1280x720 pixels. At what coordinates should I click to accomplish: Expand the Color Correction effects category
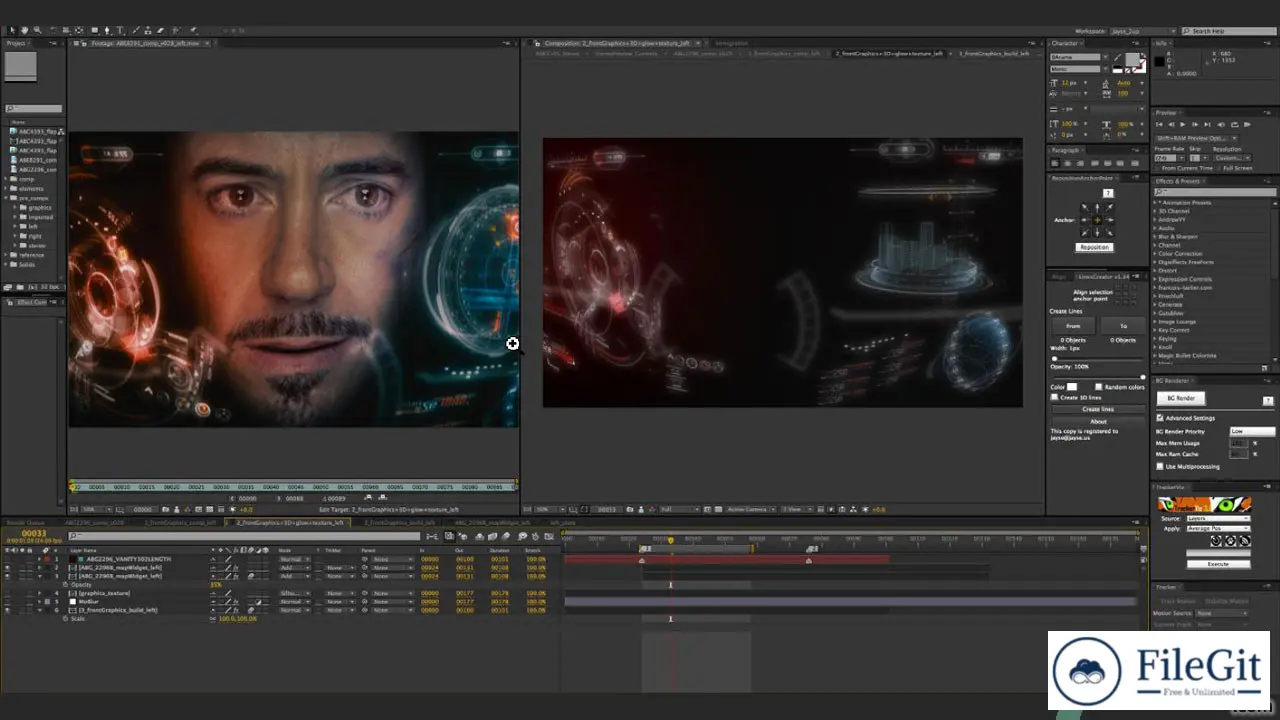[1154, 253]
